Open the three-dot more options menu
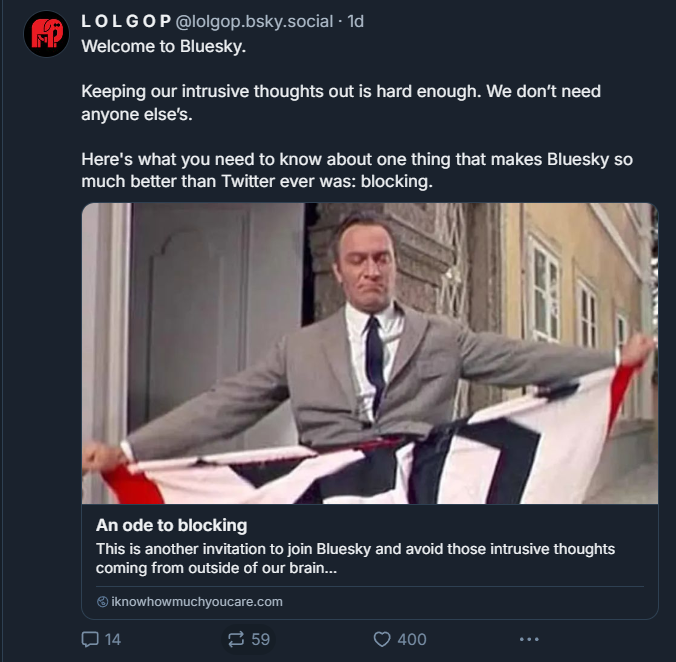This screenshot has width=676, height=662. [x=529, y=639]
